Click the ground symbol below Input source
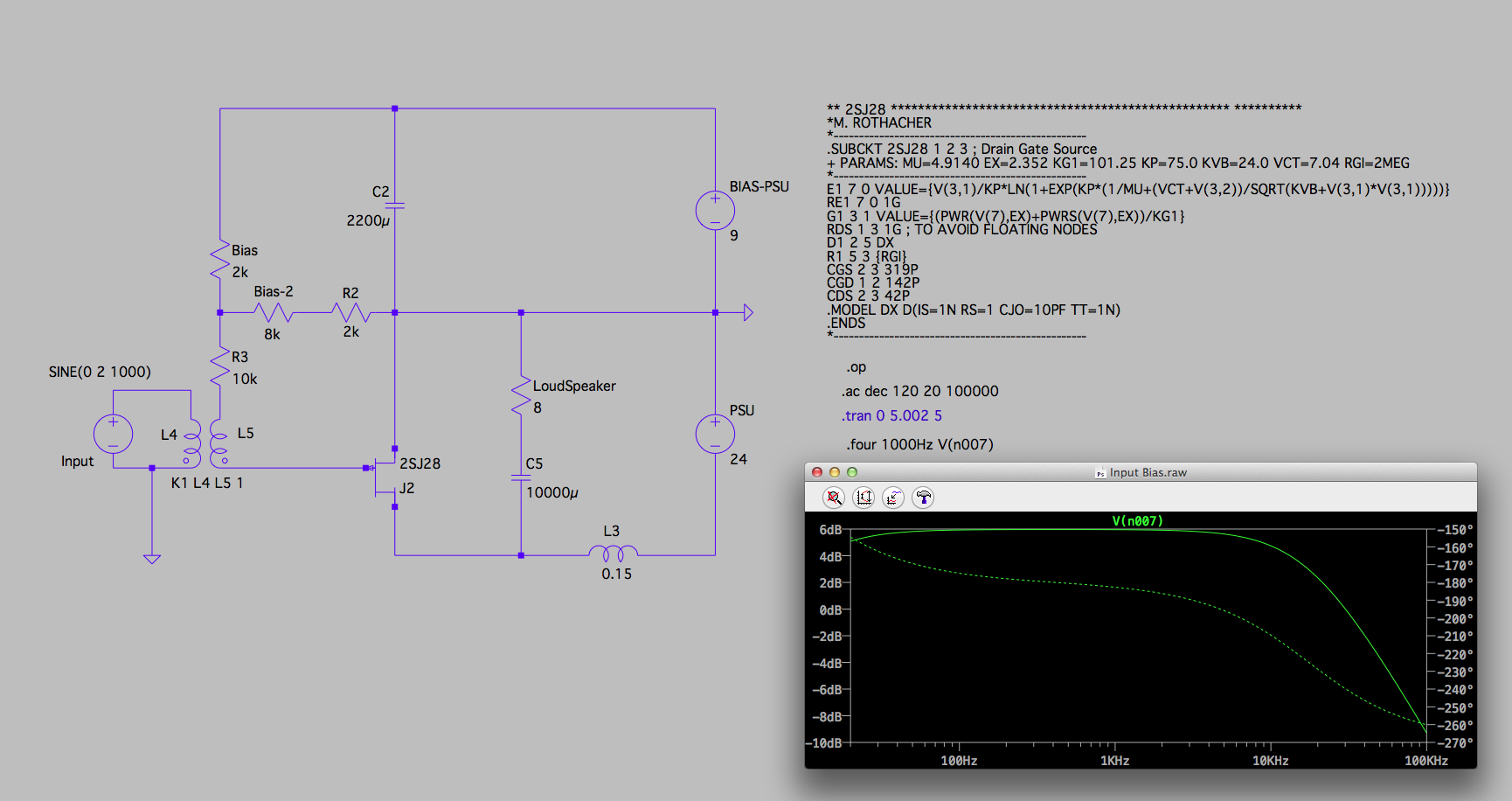The height and width of the screenshot is (801, 1512). coord(152,559)
